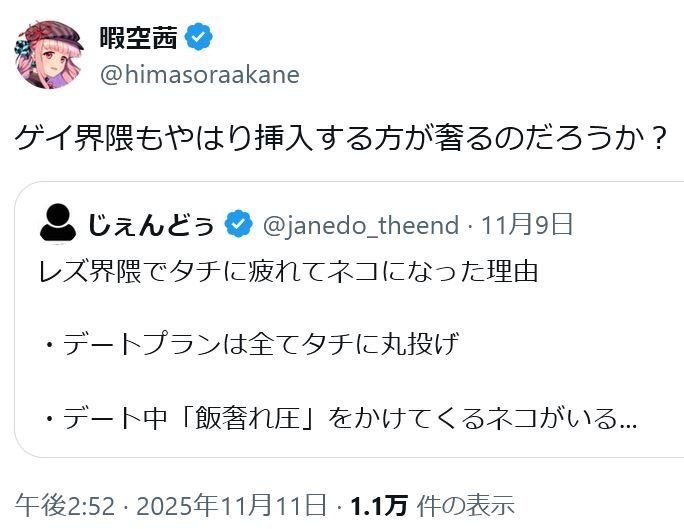Click the main tweet text starting ゲイ界隈も
Screen dimensions: 684x529
point(341,137)
